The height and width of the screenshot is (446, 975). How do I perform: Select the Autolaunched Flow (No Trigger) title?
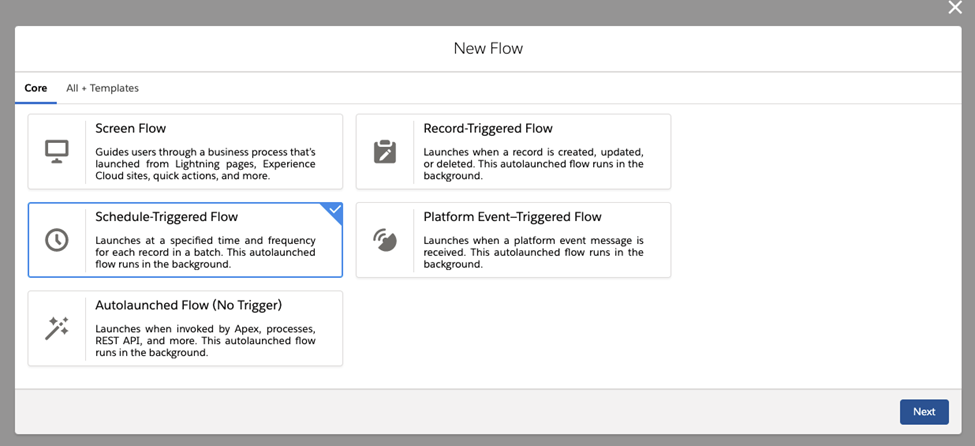(188, 305)
